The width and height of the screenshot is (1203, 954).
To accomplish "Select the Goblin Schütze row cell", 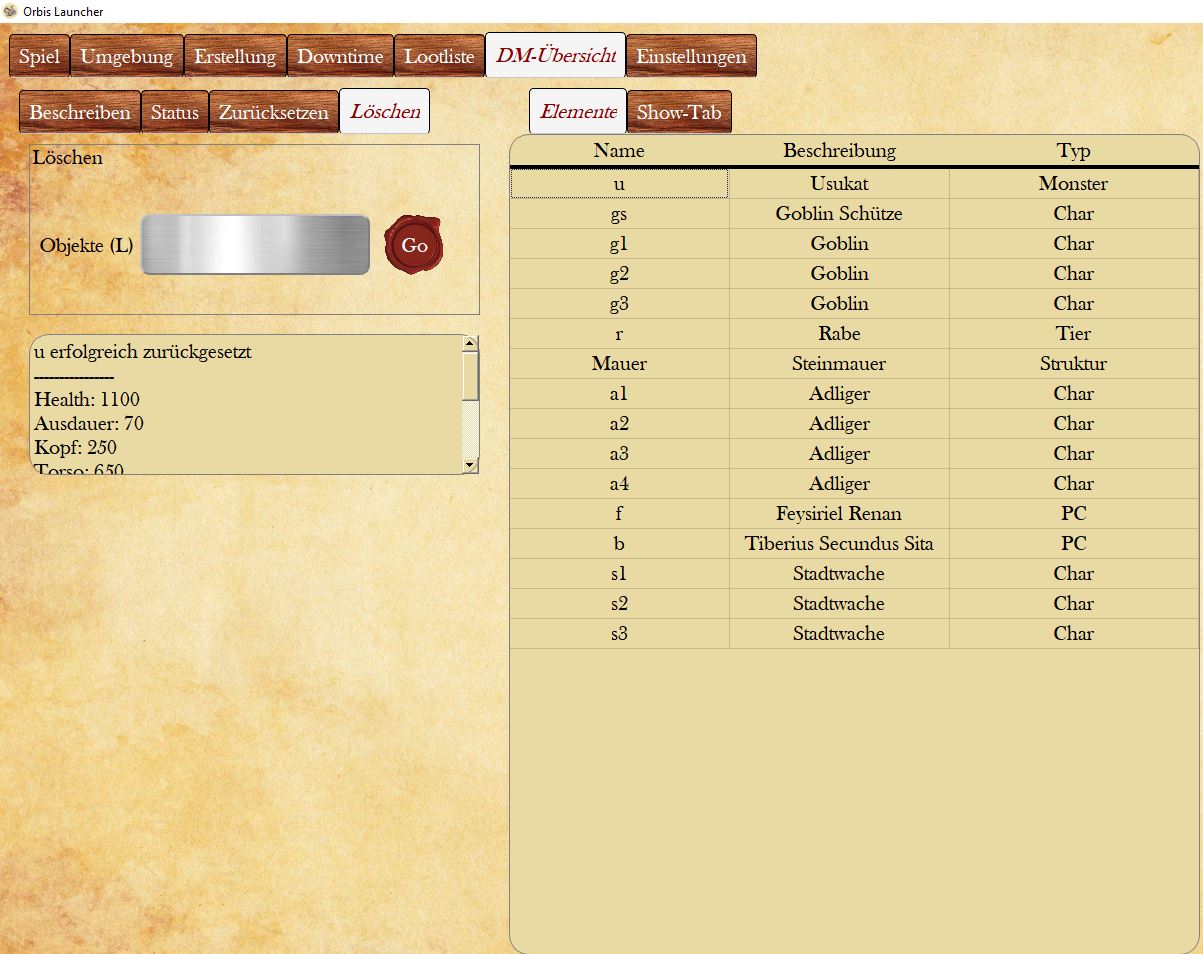I will pyautogui.click(x=839, y=214).
